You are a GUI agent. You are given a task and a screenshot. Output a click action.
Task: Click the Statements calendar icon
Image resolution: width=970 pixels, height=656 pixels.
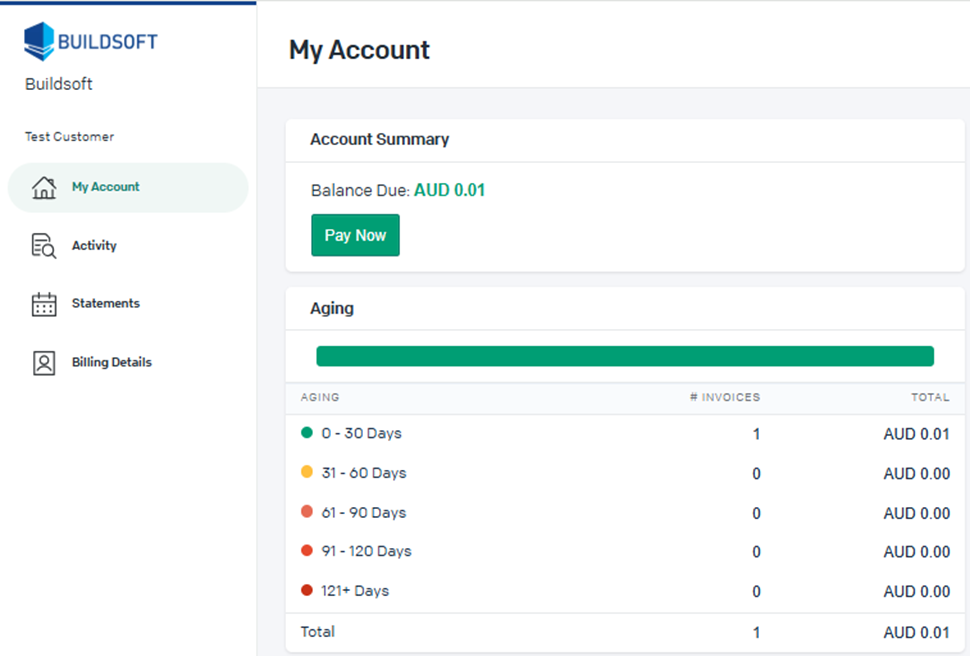coord(44,304)
